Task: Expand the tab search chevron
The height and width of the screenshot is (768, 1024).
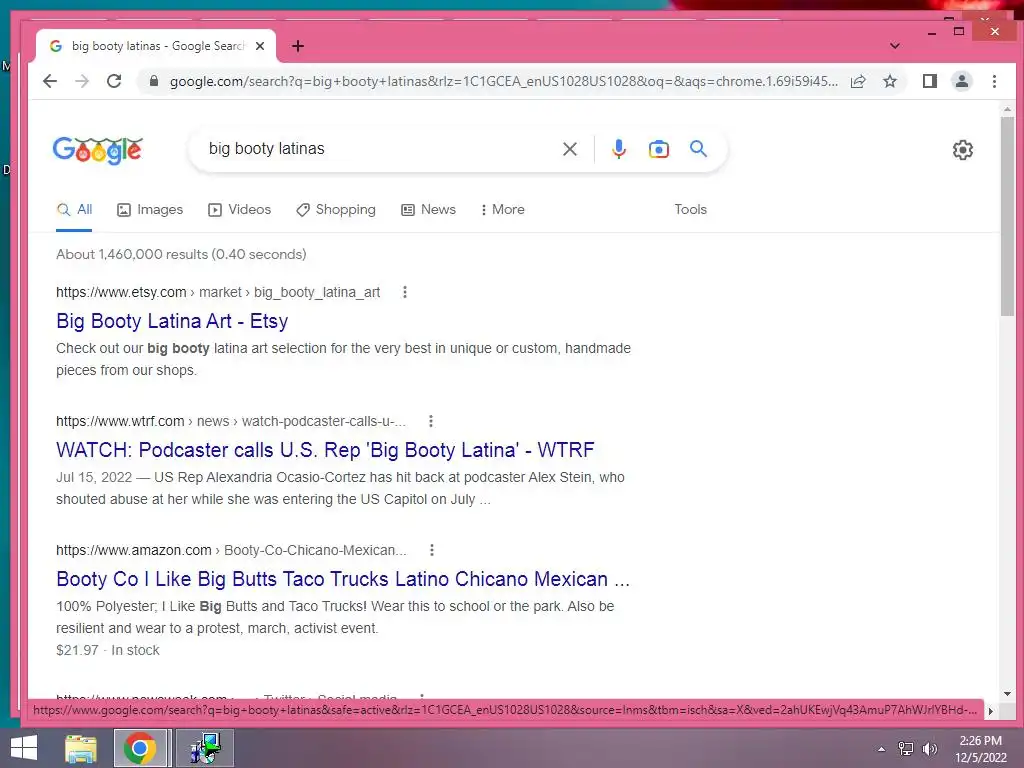Action: tap(895, 46)
